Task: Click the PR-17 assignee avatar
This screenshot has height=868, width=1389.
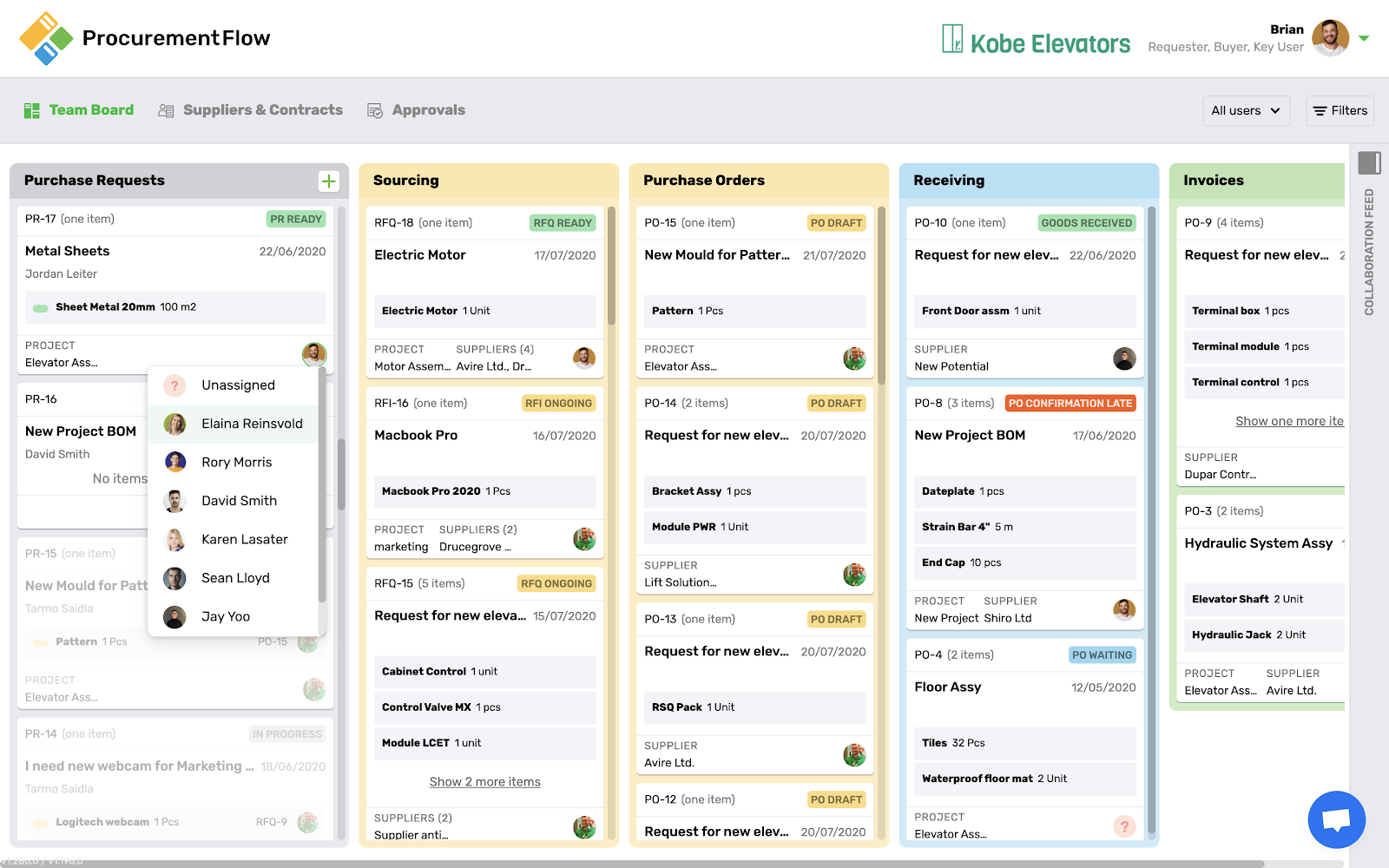Action: pyautogui.click(x=314, y=354)
